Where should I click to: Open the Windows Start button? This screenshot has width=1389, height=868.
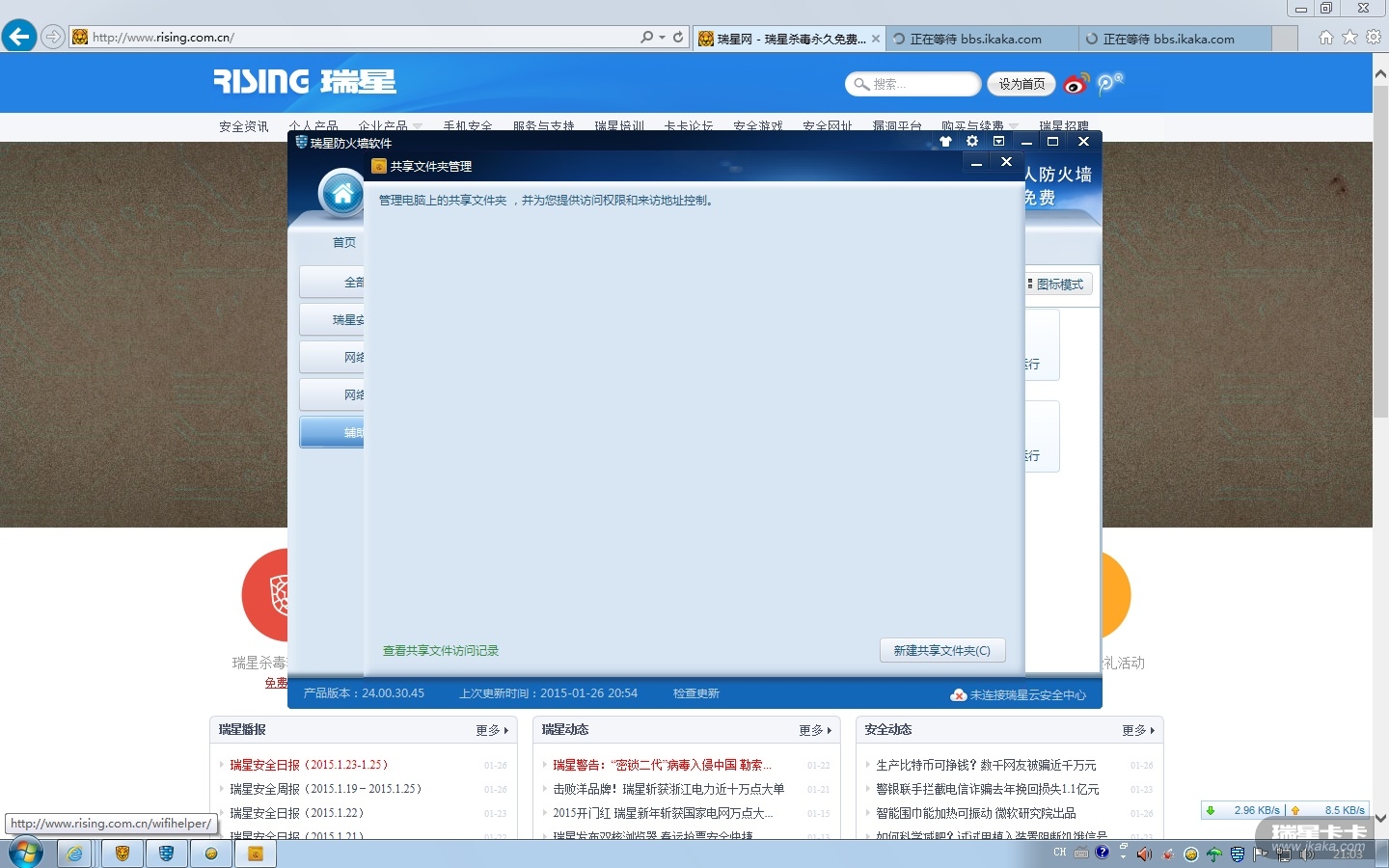(25, 854)
